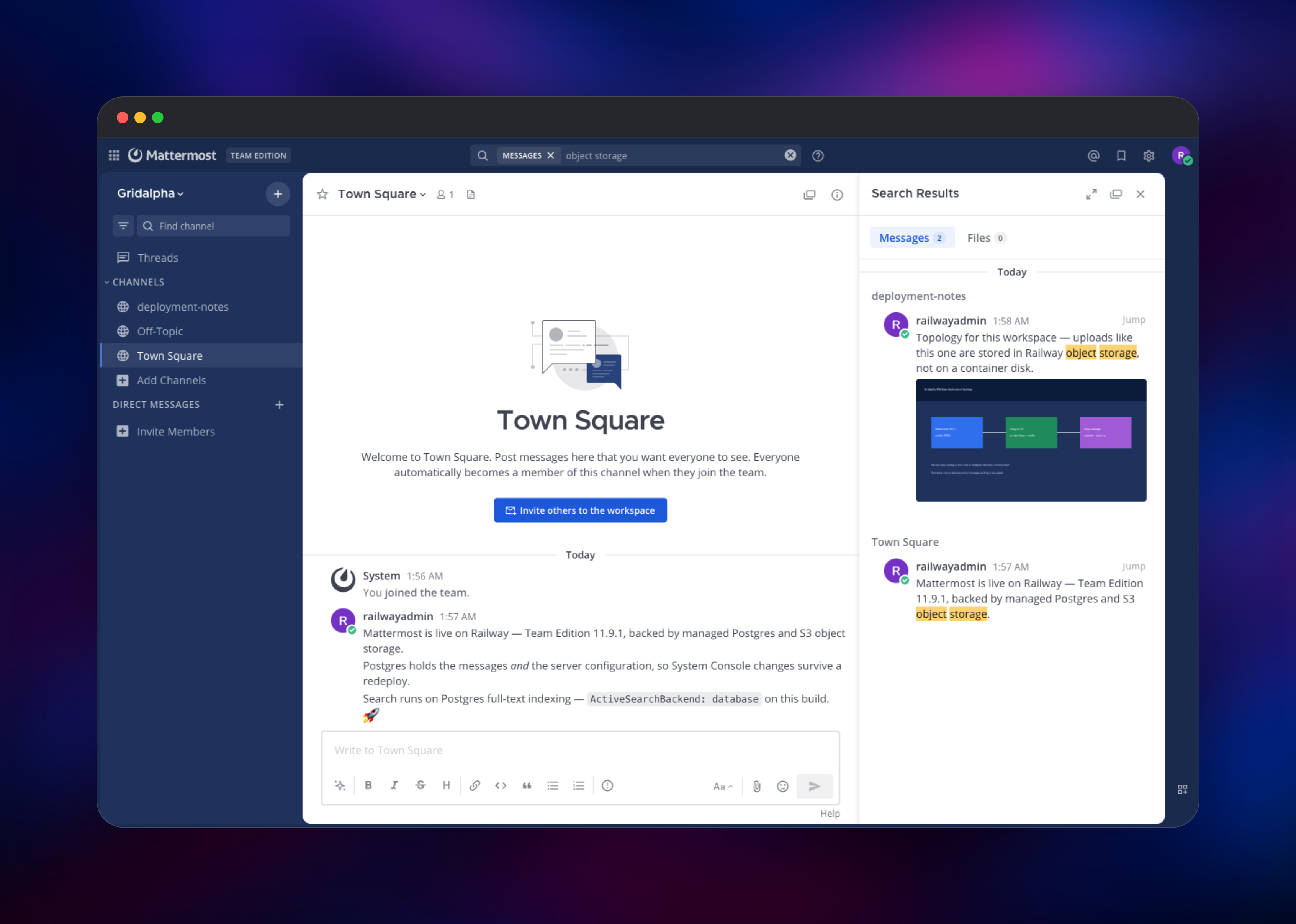Toggle bold formatting
The width and height of the screenshot is (1296, 924).
pos(368,786)
